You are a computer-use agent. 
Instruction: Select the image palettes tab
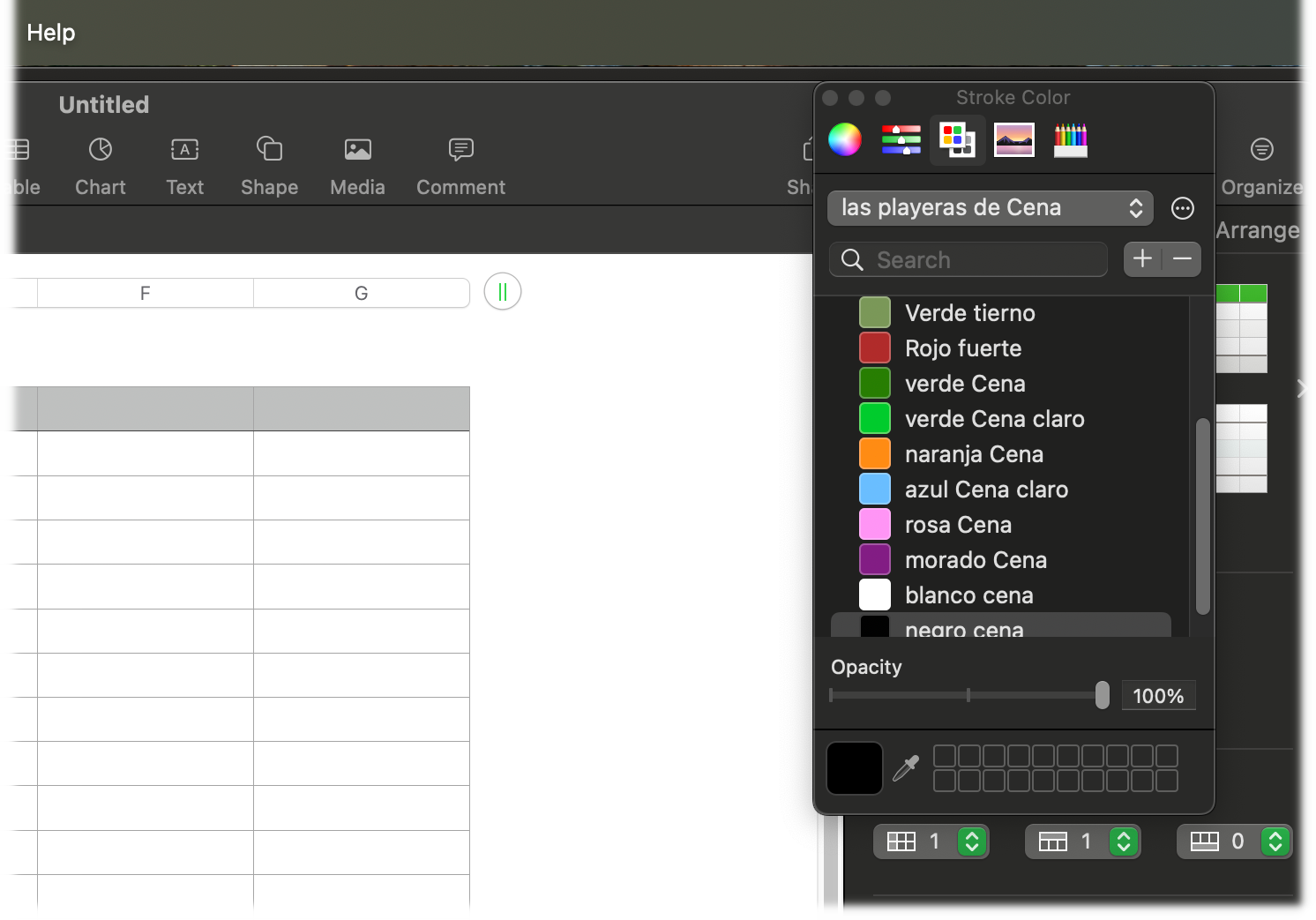point(1013,139)
